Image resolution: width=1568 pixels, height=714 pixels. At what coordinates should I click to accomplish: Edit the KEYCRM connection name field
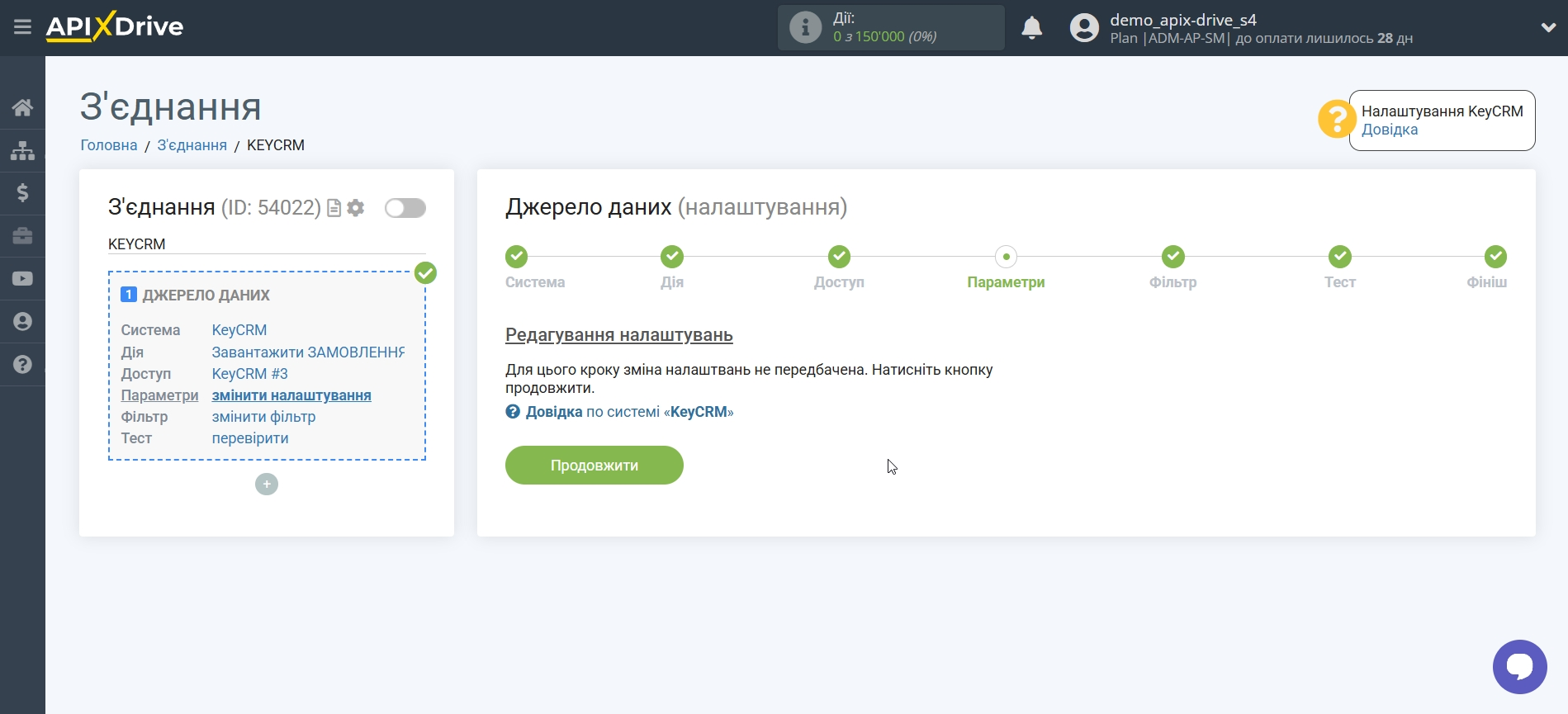(x=267, y=244)
